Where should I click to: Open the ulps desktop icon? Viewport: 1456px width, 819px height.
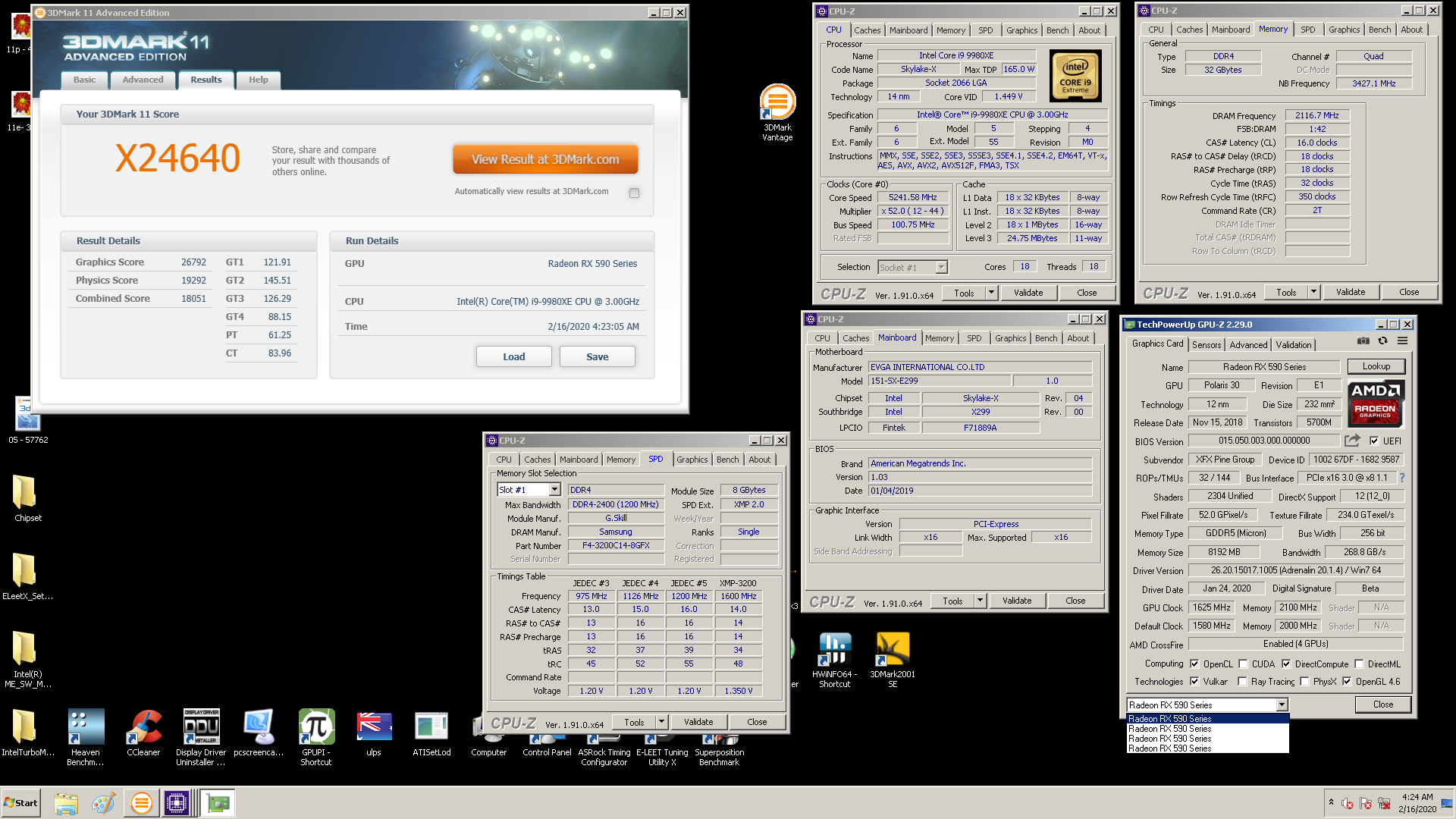374,733
